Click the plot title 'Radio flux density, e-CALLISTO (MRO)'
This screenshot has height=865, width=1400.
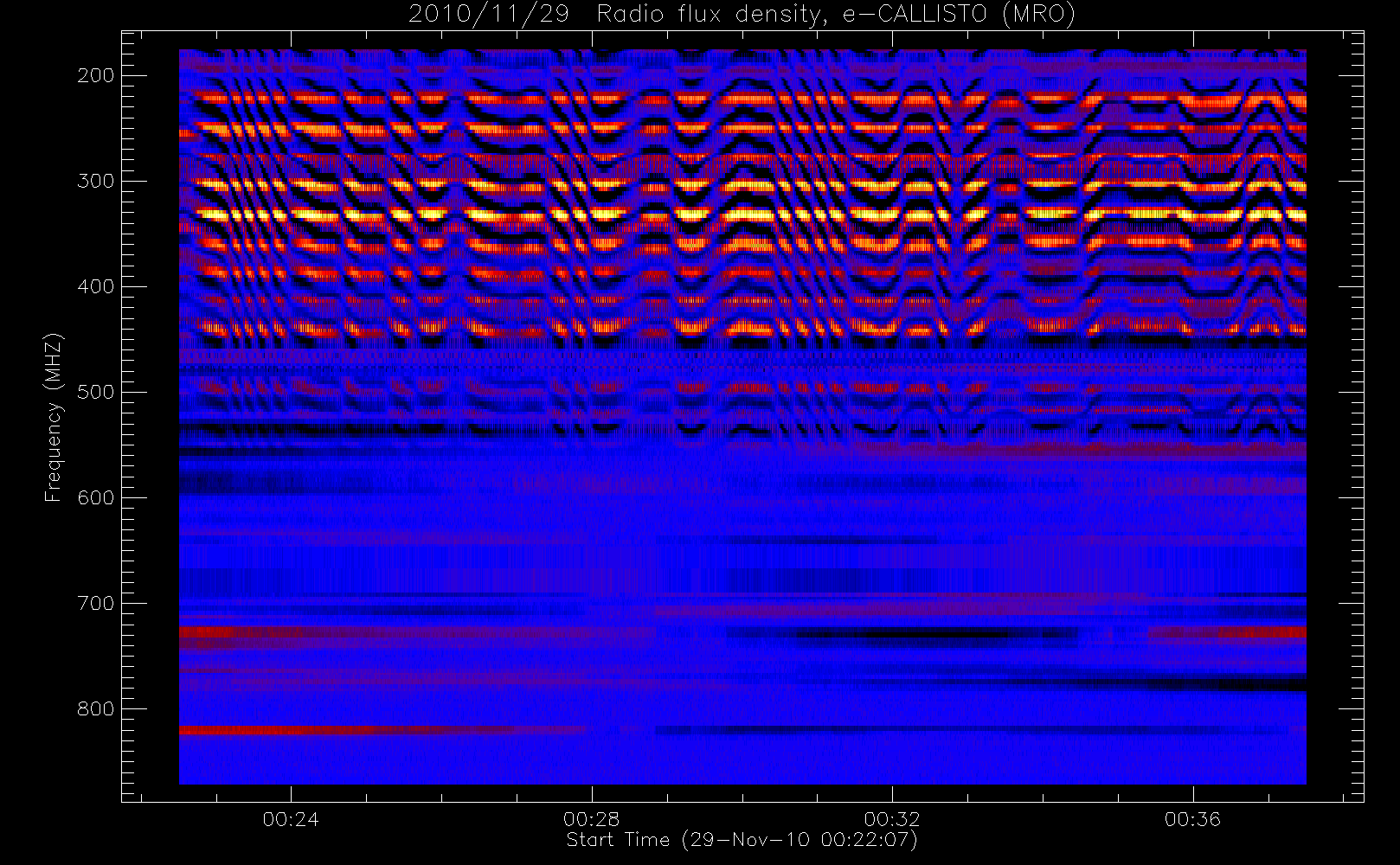[x=836, y=15]
